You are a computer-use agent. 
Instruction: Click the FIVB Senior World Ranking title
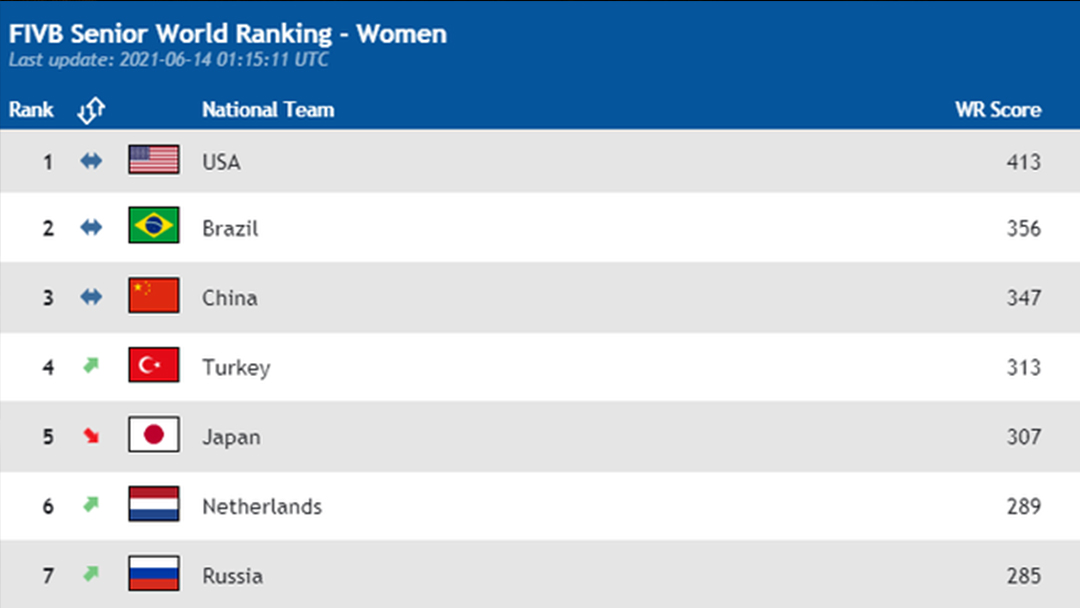tap(228, 34)
